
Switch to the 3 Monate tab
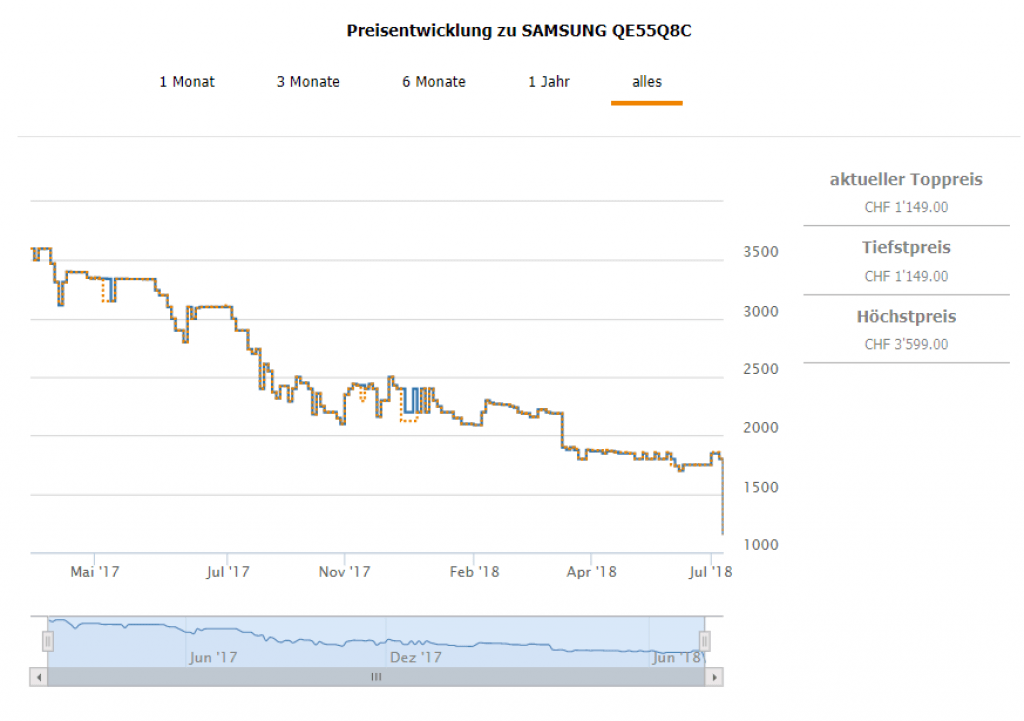pos(308,82)
